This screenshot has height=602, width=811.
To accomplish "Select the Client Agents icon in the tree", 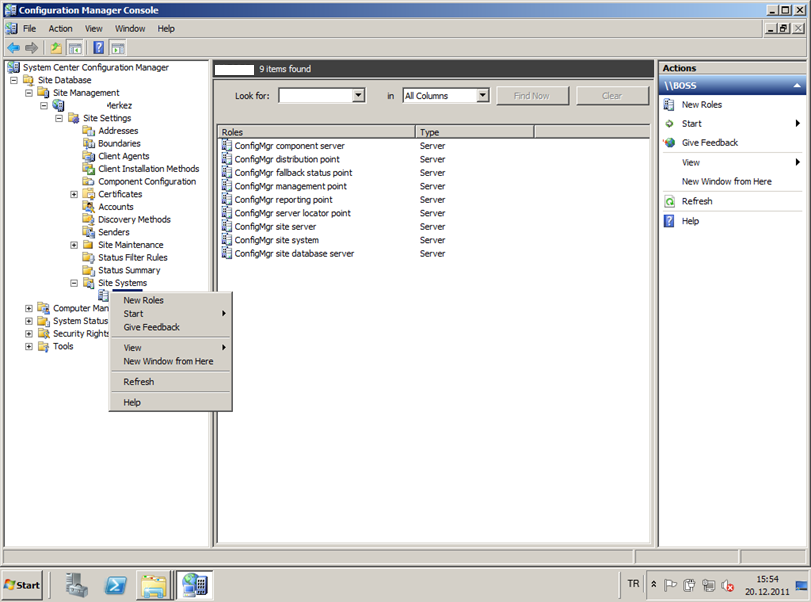I will (88, 156).
